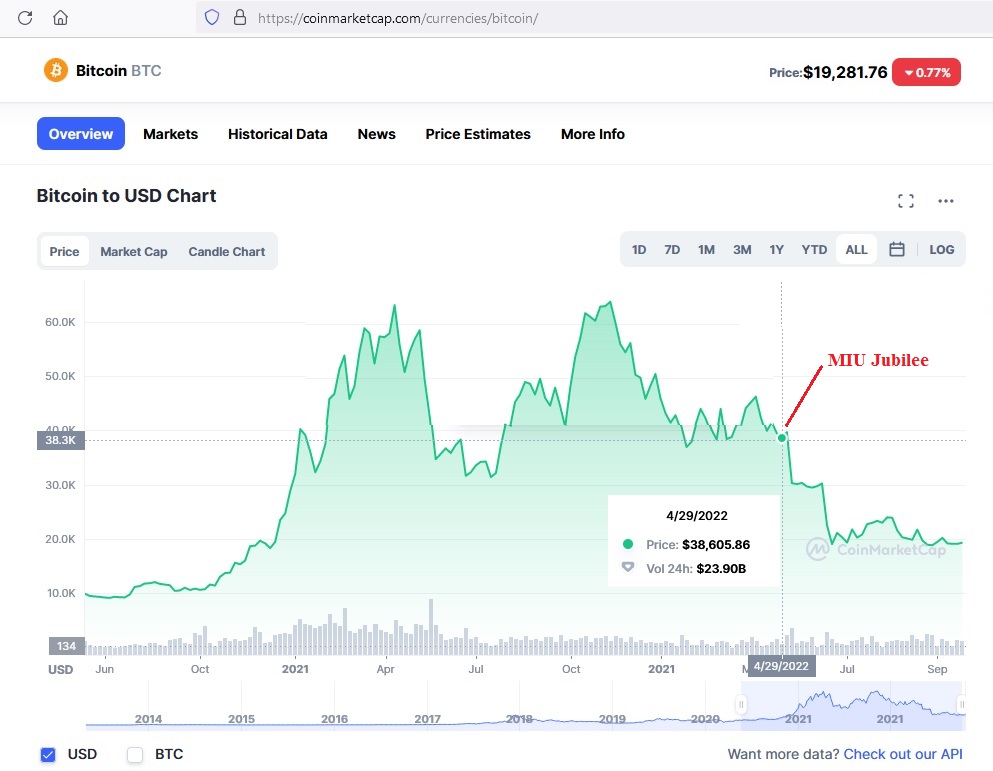Screen dimensions: 993x771
Task: Click the 'Bitcoin to USD Chart' heading
Action: click(x=127, y=196)
